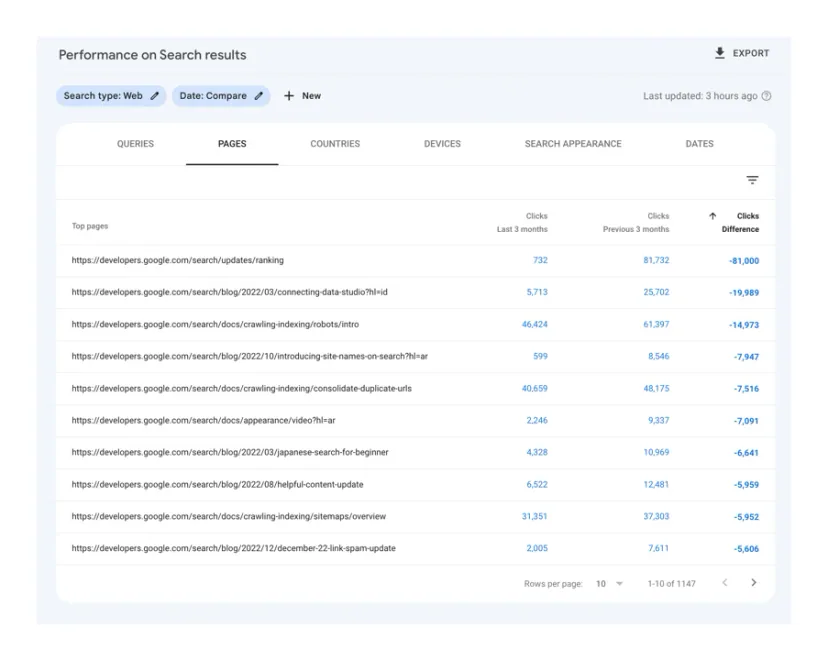828x661 pixels.
Task: Click the 5,713 clicks value
Action: (537, 292)
